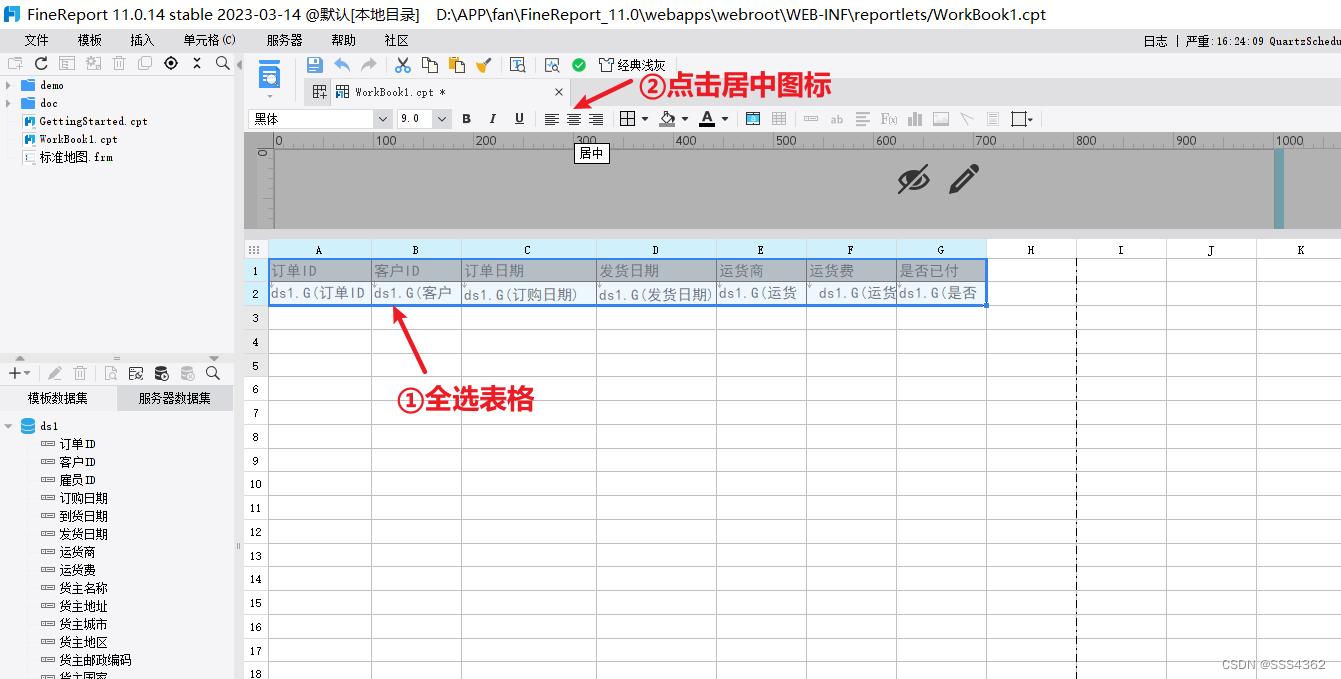The width and height of the screenshot is (1341, 679).
Task: Click the green checkmark status icon
Action: click(x=579, y=65)
